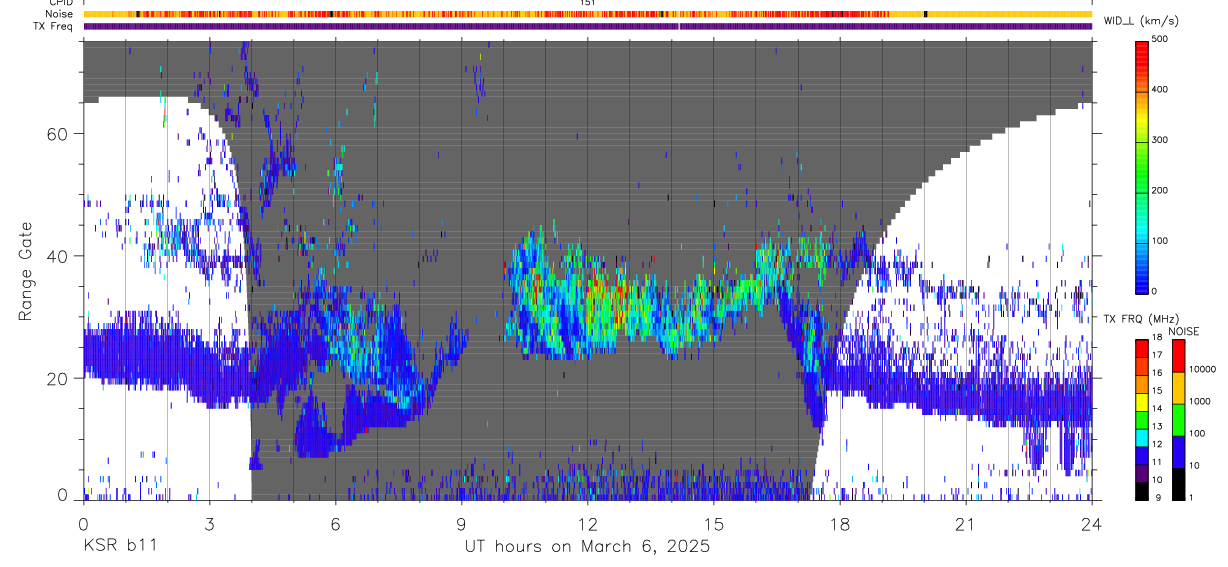
Task: Click the 'KSR b11' label
Action: [x=119, y=547]
